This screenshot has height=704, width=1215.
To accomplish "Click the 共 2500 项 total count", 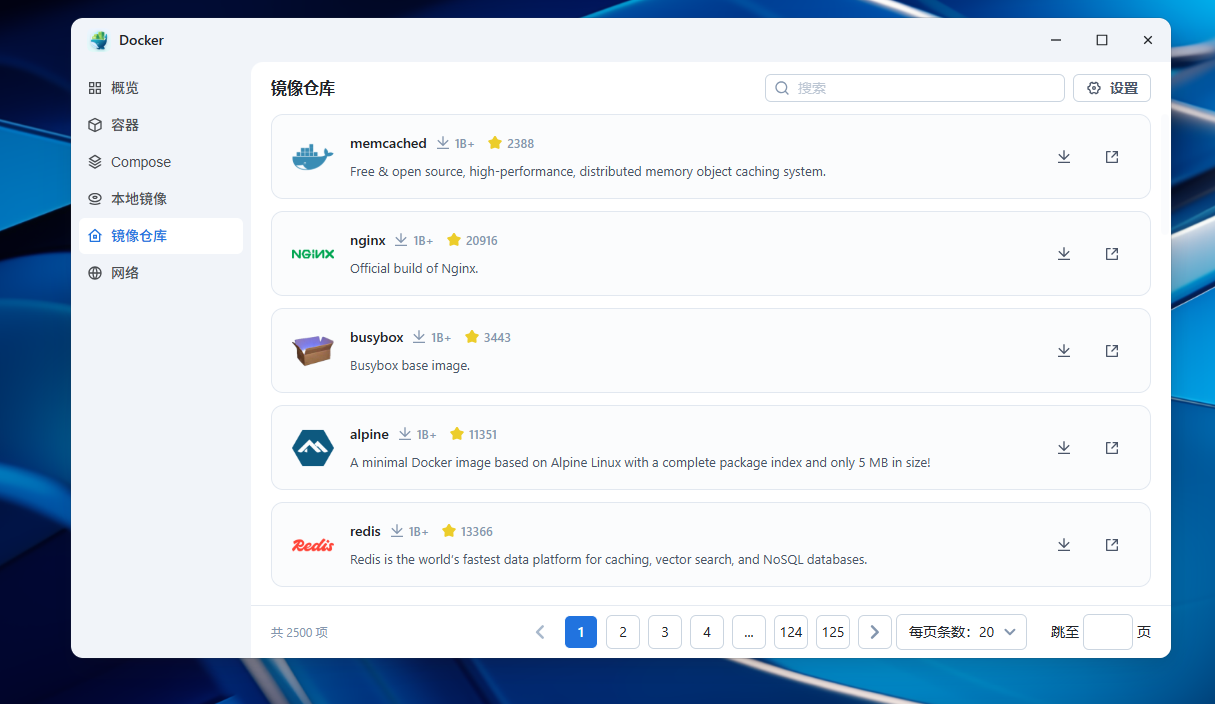I will tap(299, 633).
